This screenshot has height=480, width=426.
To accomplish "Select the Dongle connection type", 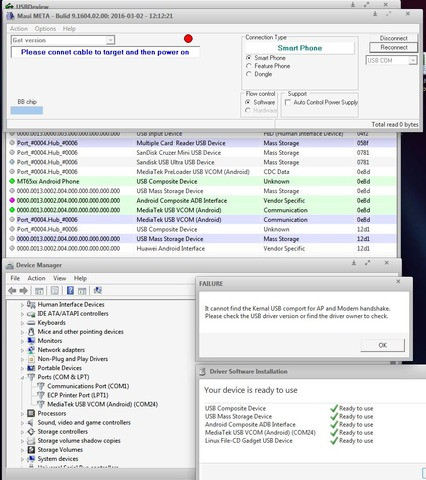I will (248, 74).
